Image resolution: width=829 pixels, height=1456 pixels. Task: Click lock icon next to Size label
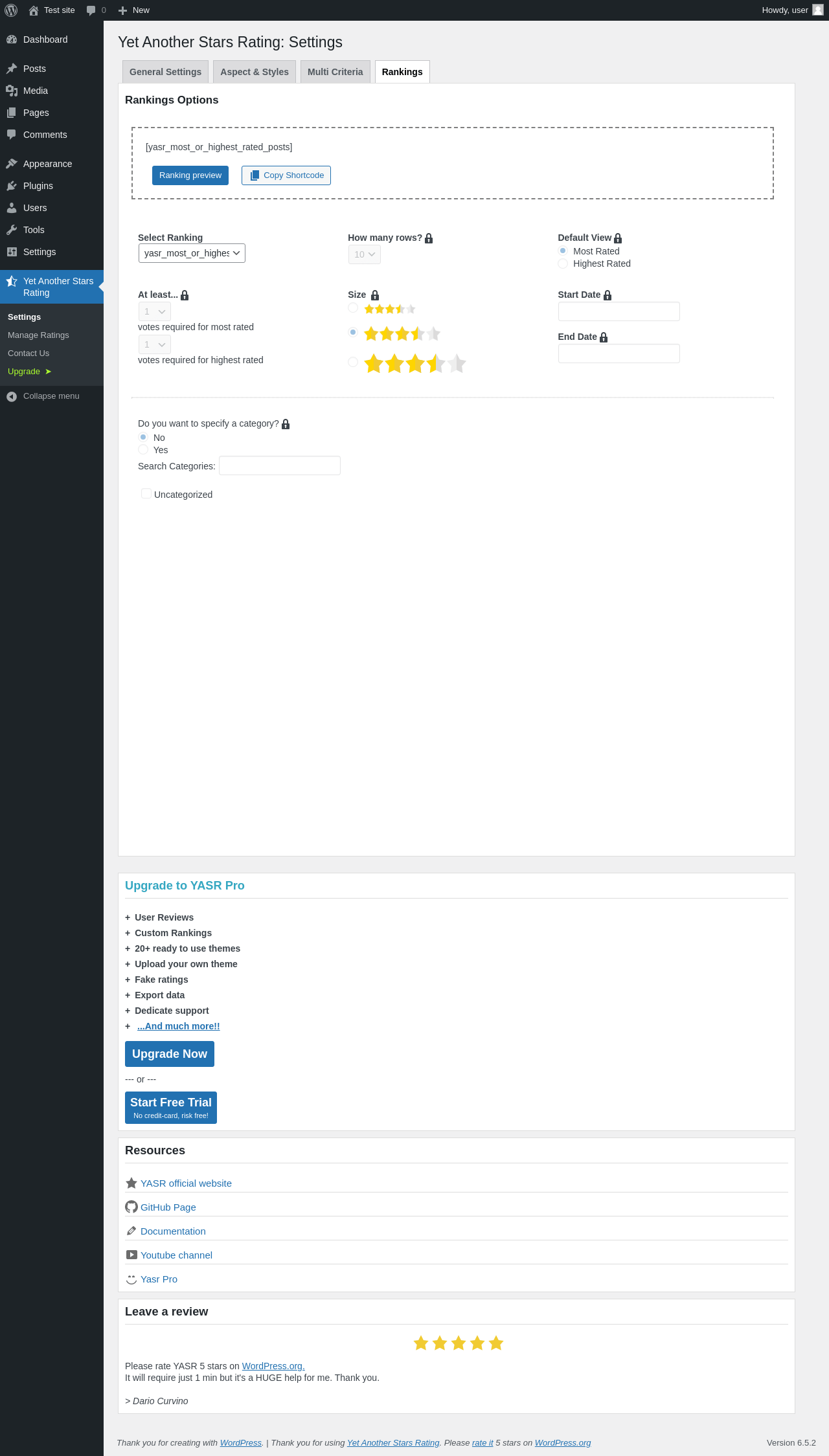tap(375, 295)
